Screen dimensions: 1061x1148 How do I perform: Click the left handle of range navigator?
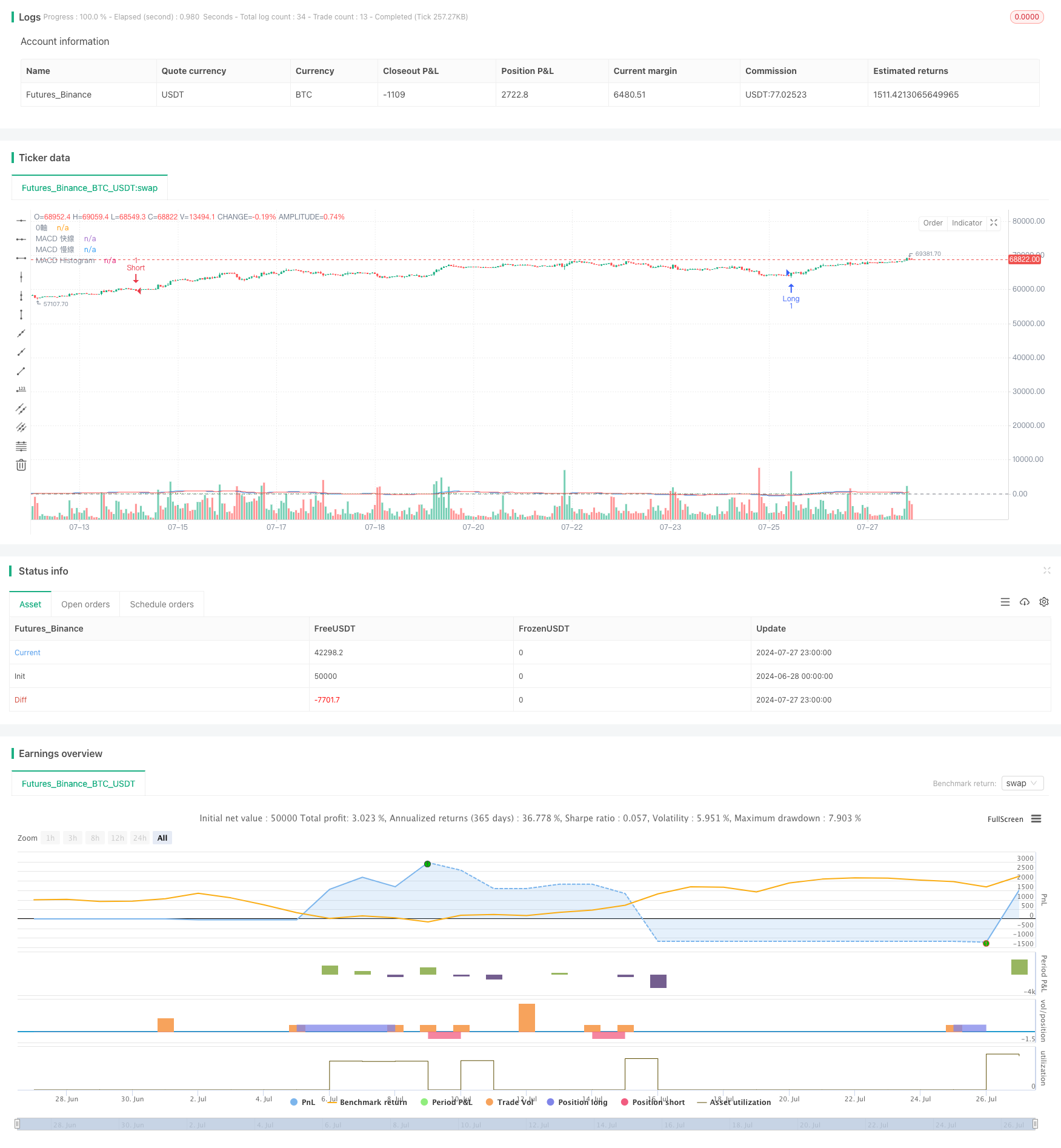(18, 1124)
